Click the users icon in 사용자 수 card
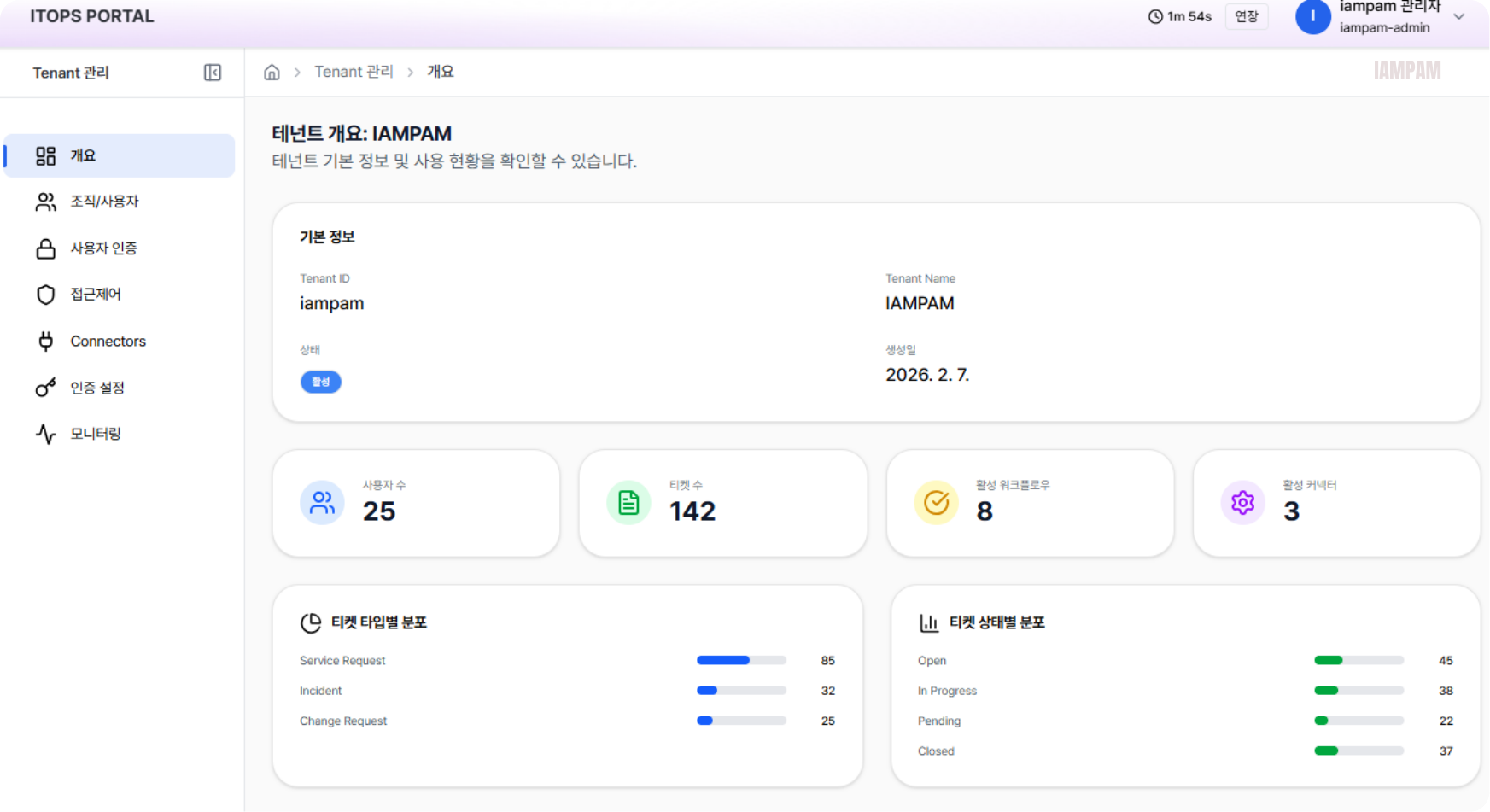The image size is (1490, 812). coord(322,503)
